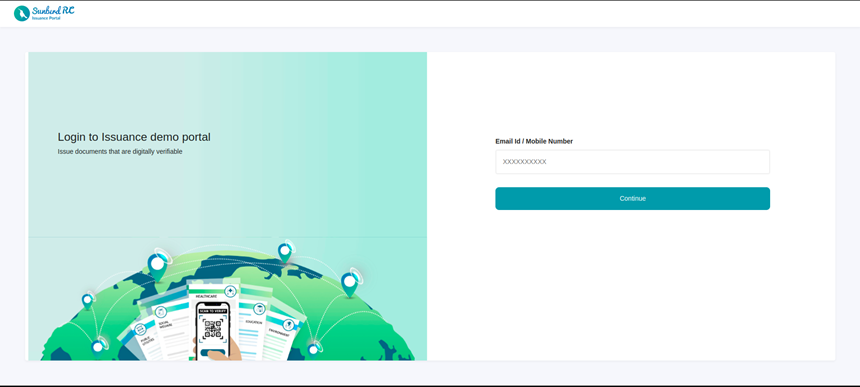Screen dimensions: 860x387
Task: Click the digitally verifiable documents tagline
Action: tap(120, 152)
